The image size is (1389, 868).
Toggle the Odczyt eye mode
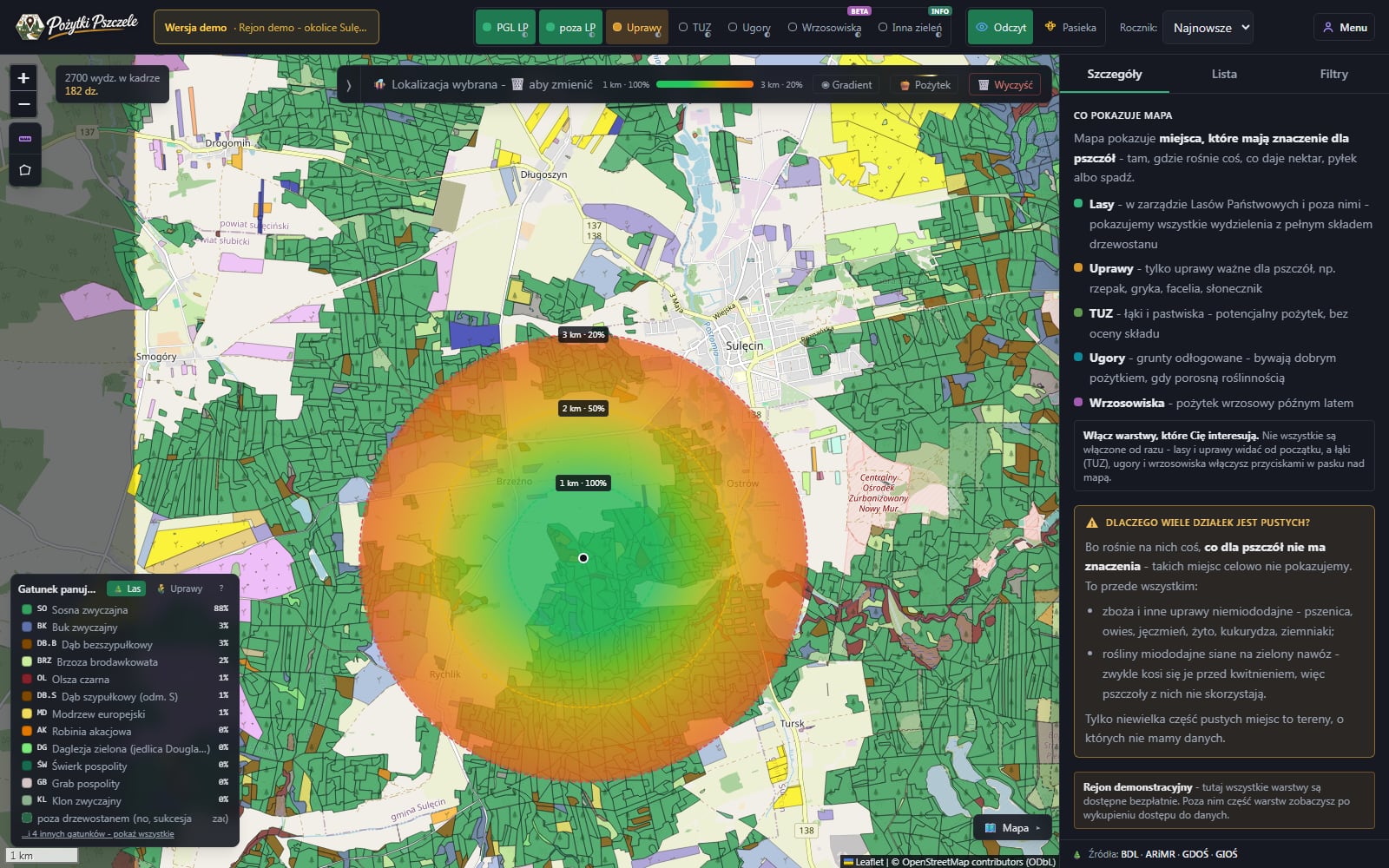point(1001,27)
